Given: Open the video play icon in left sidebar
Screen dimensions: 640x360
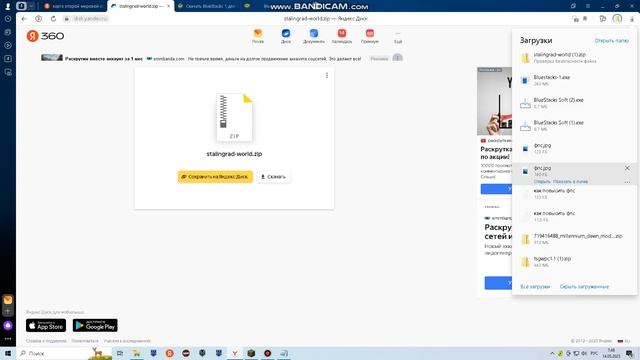Looking at the screenshot, I should 8,45.
